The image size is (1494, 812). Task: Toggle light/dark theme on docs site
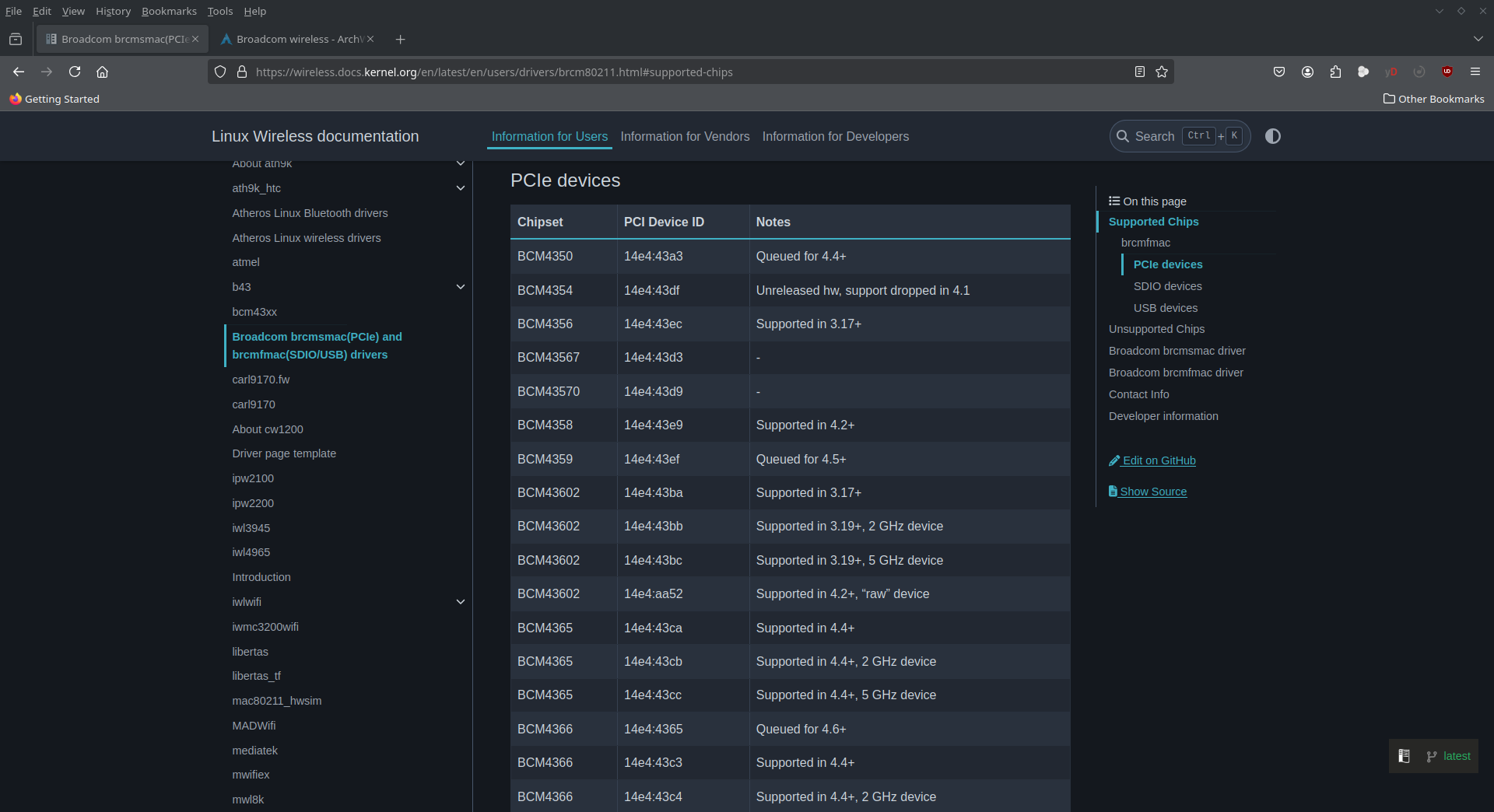(1273, 136)
